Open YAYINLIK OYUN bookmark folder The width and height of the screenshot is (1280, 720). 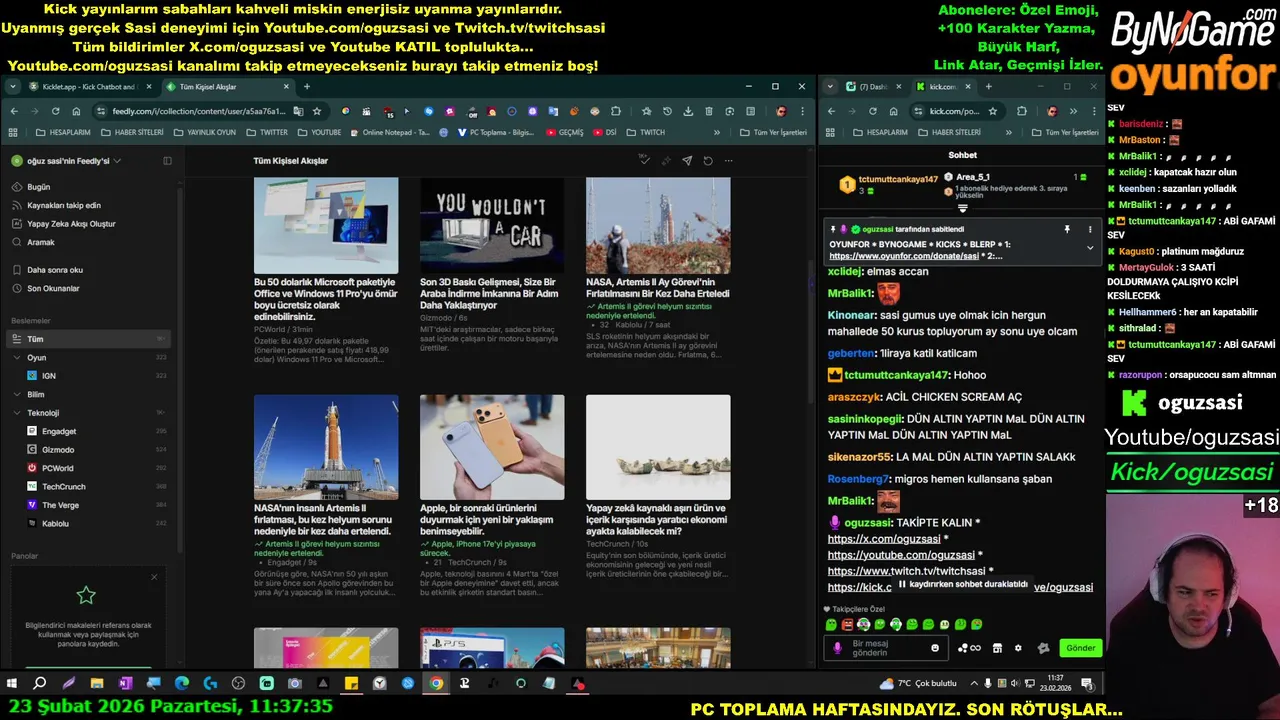[x=205, y=132]
